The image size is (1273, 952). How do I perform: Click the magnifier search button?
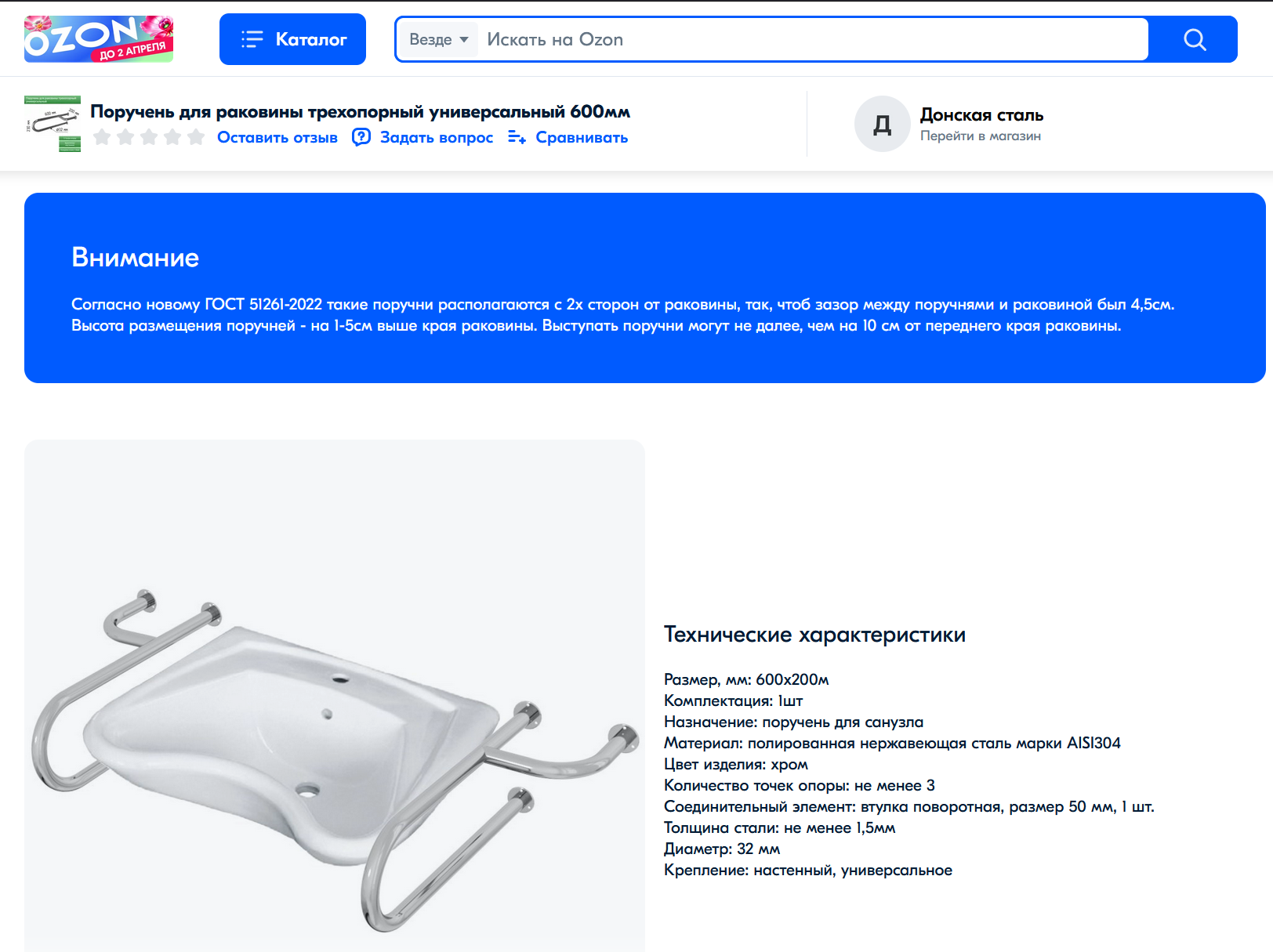(x=1194, y=39)
